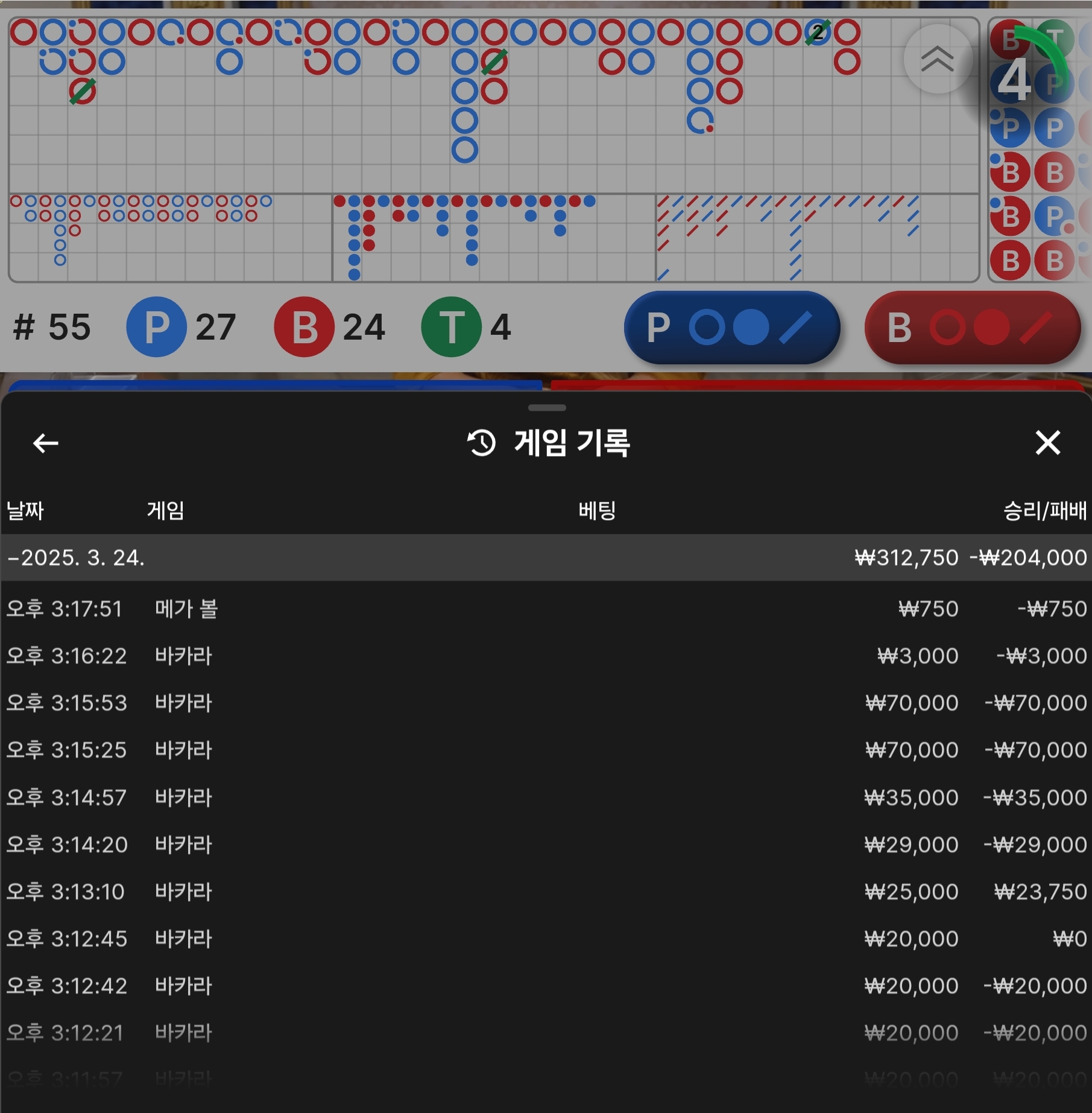Click the 승리/패배 column header
Screen dimensions: 1092x1113
coord(1044,510)
